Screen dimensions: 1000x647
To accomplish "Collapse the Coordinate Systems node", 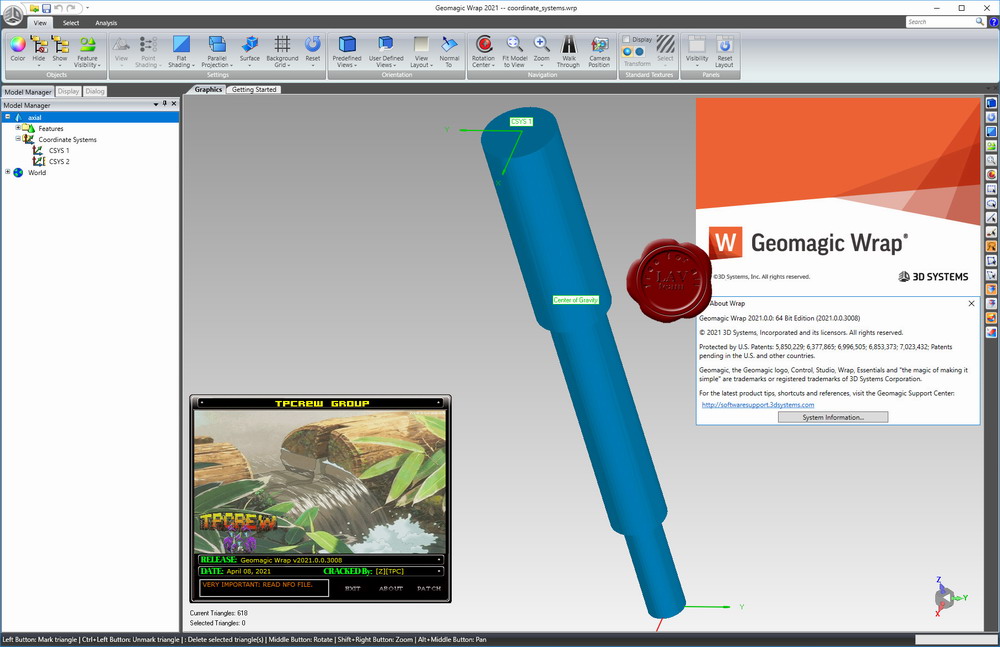I will point(18,138).
